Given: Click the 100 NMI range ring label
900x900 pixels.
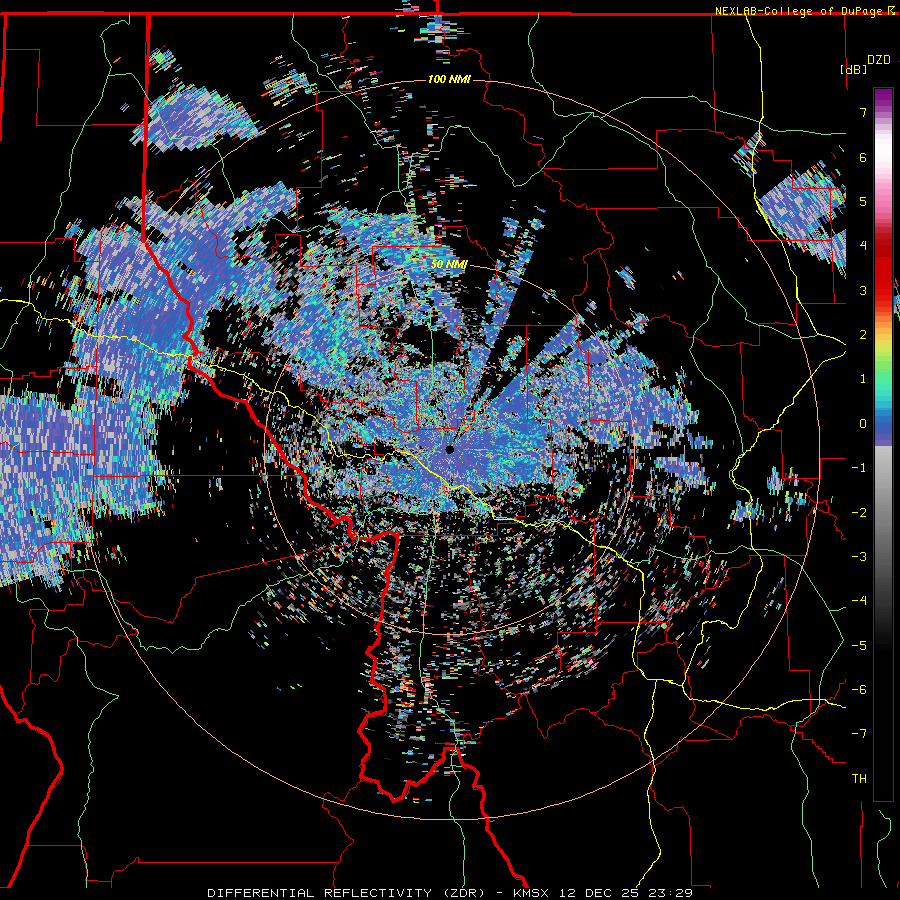Looking at the screenshot, I should coord(449,79).
